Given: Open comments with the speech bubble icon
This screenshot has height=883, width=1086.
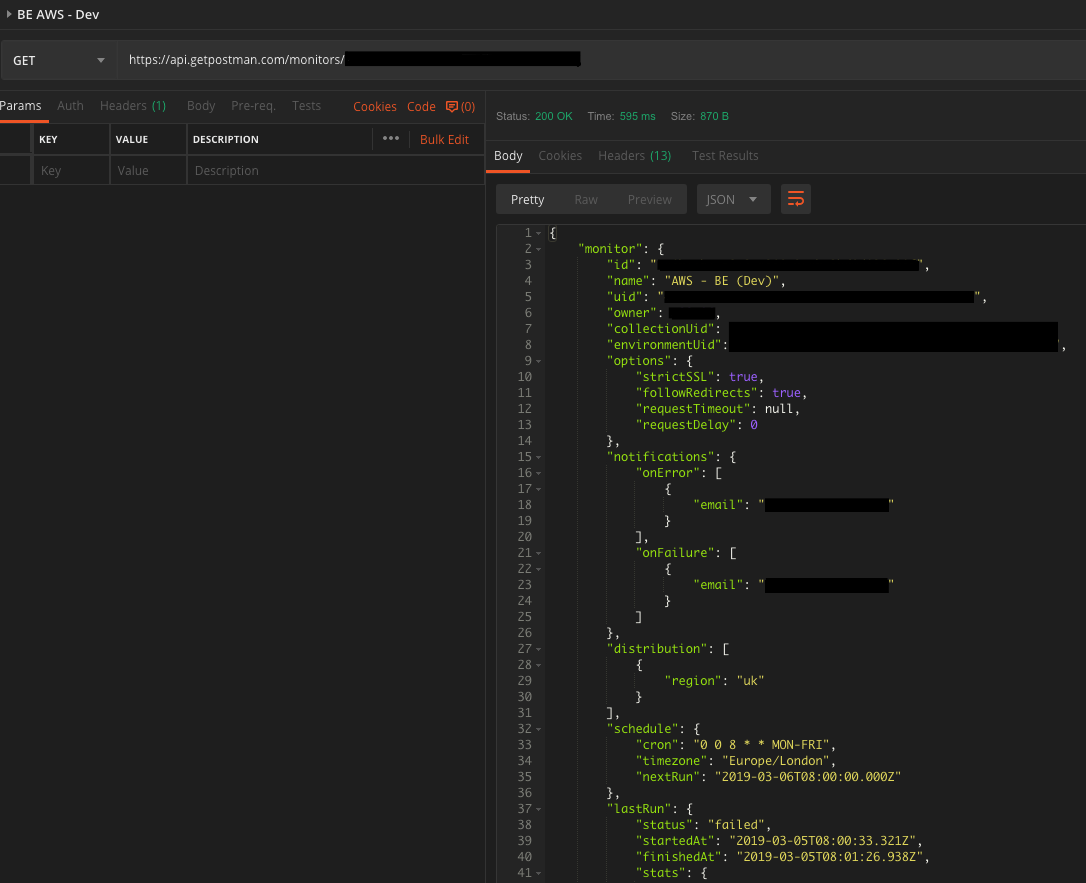Looking at the screenshot, I should tap(459, 106).
